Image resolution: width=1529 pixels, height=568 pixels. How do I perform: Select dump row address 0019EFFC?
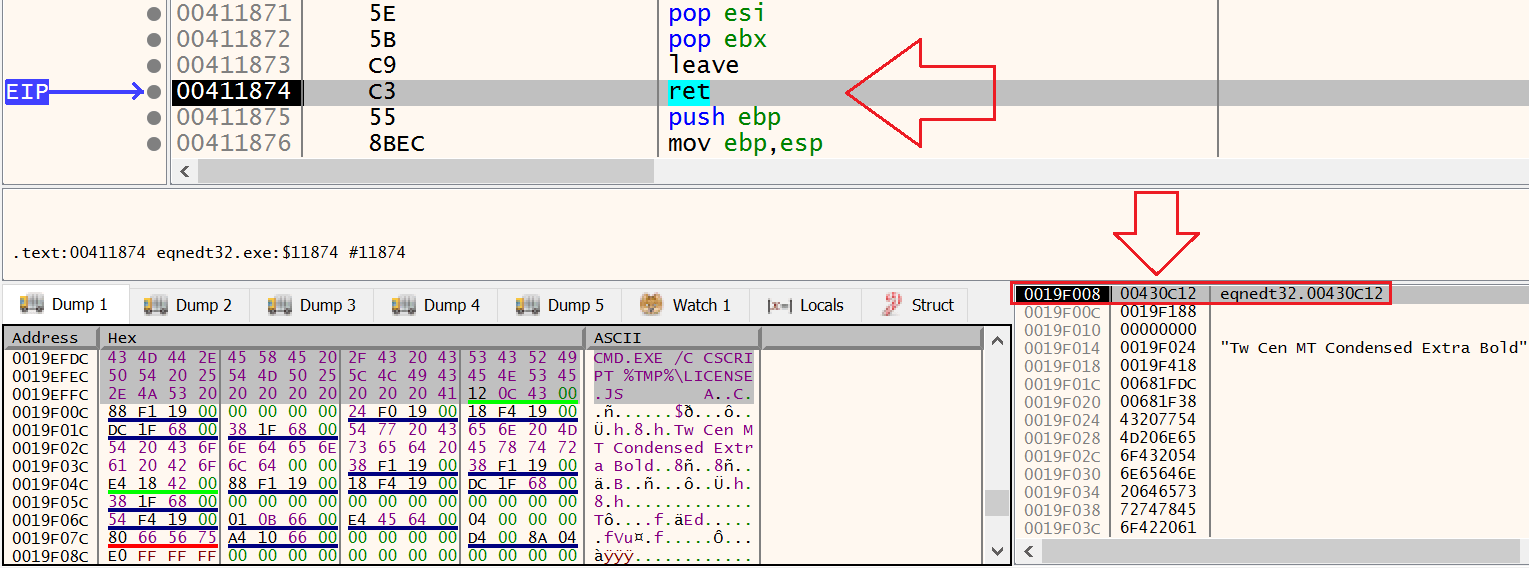pyautogui.click(x=50, y=394)
